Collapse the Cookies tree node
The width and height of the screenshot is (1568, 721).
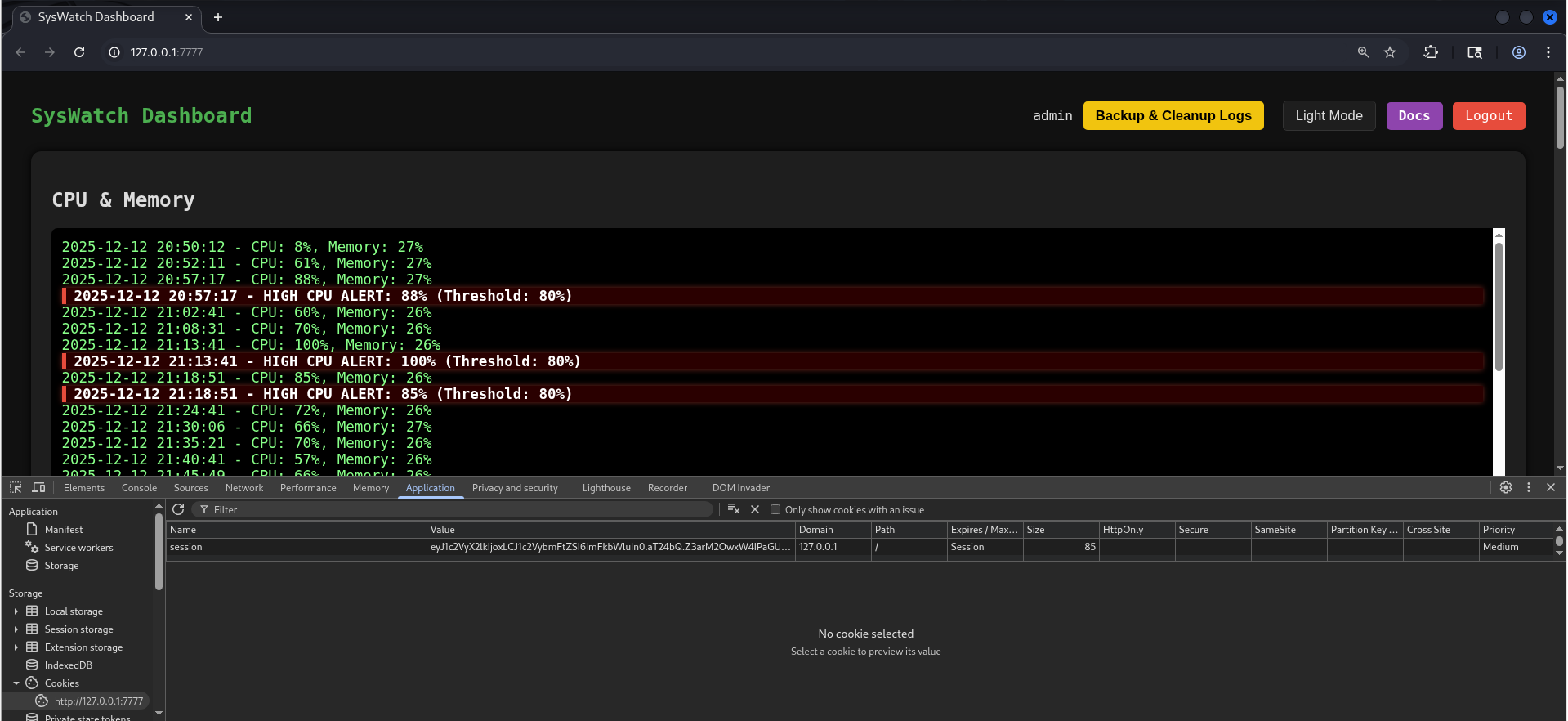16,683
